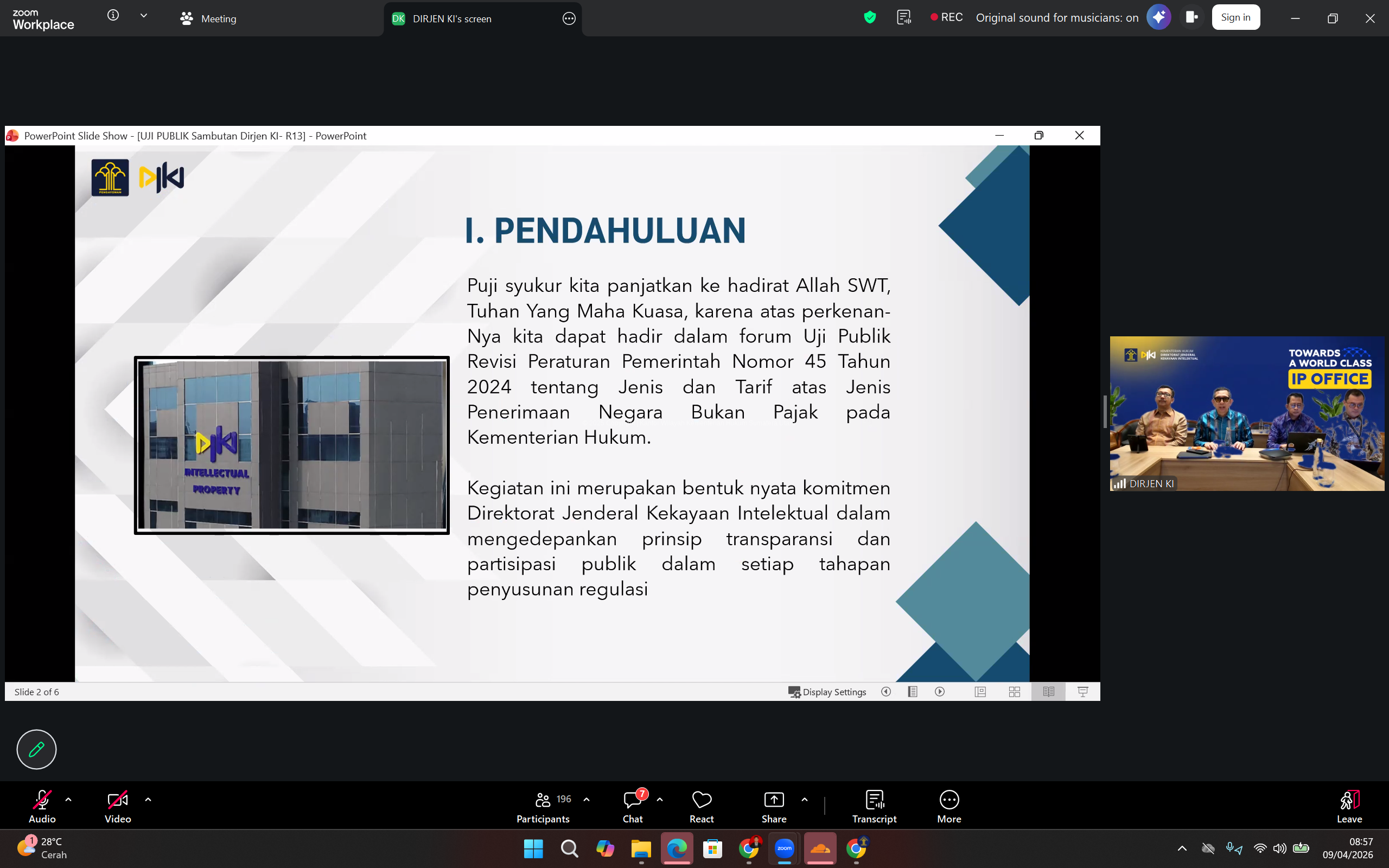The height and width of the screenshot is (868, 1389).
Task: Select the DIRJEN KI's screen tab
Action: click(x=452, y=18)
